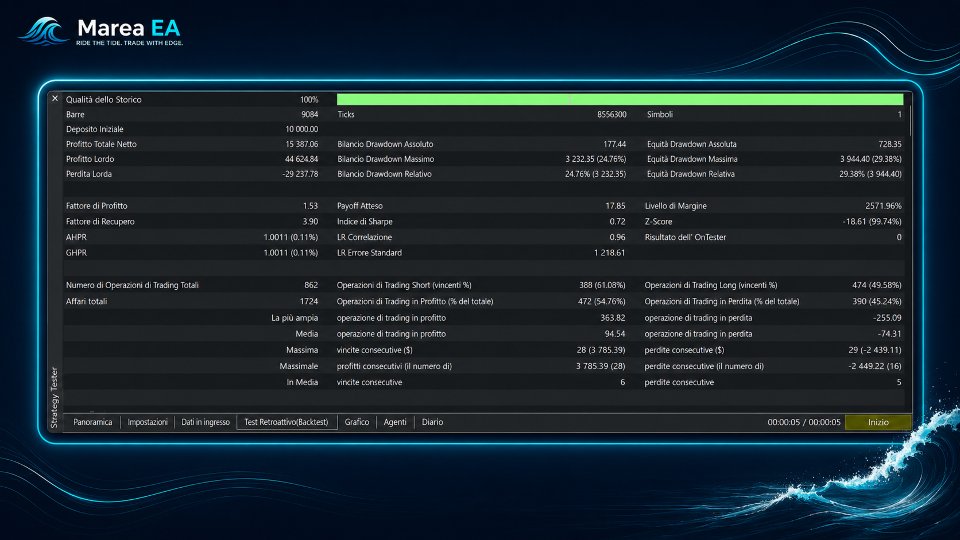Click the vertical scrollbar of the report
Viewport: 960px width, 540px height.
click(910, 121)
